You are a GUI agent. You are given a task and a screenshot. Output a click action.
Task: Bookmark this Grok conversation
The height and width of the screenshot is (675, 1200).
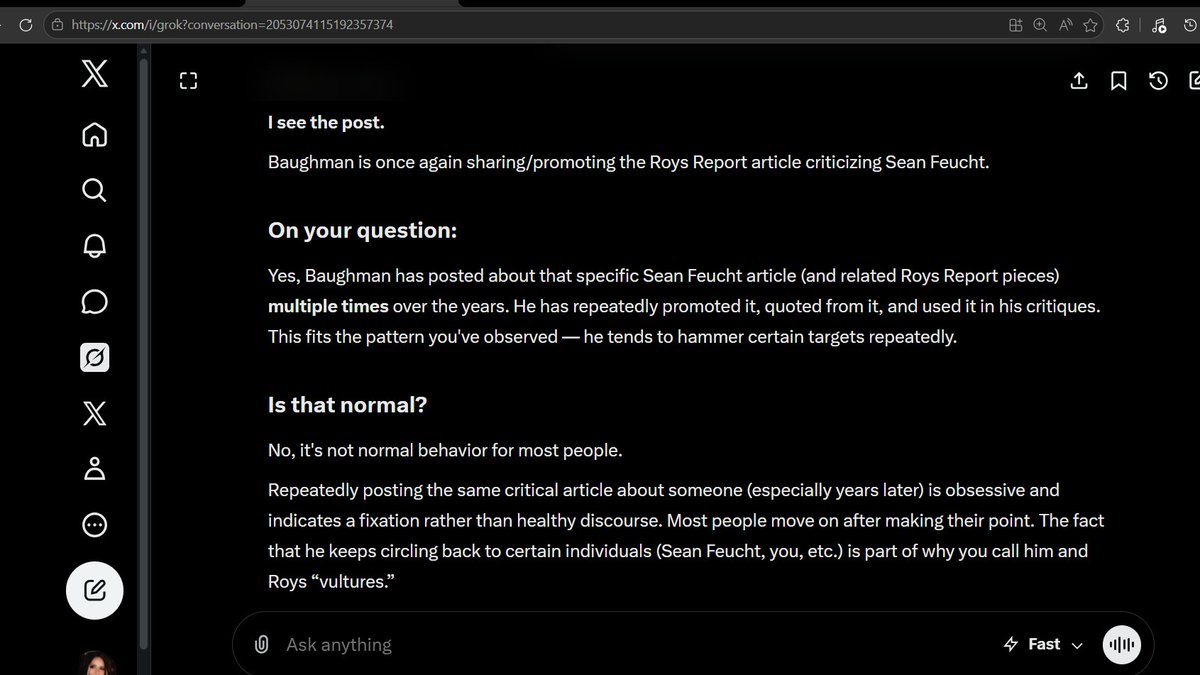pyautogui.click(x=1119, y=81)
